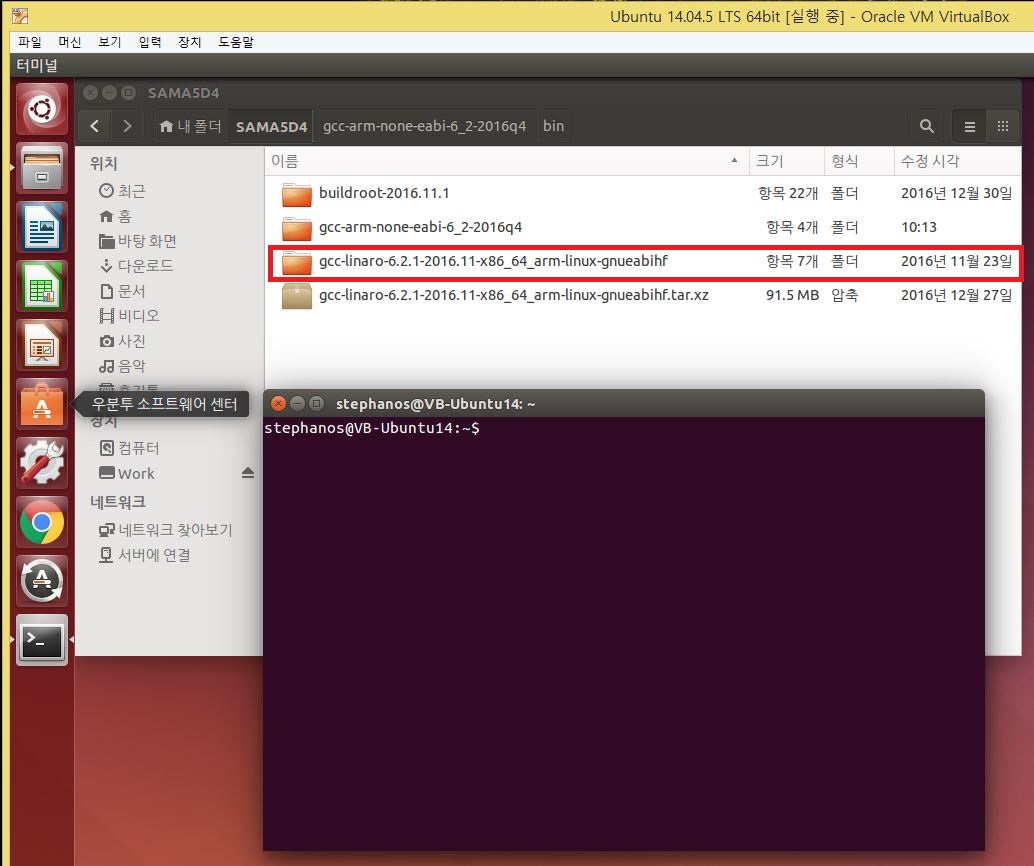Launch Google Chrome from the dock
This screenshot has width=1034, height=866.
(42, 521)
